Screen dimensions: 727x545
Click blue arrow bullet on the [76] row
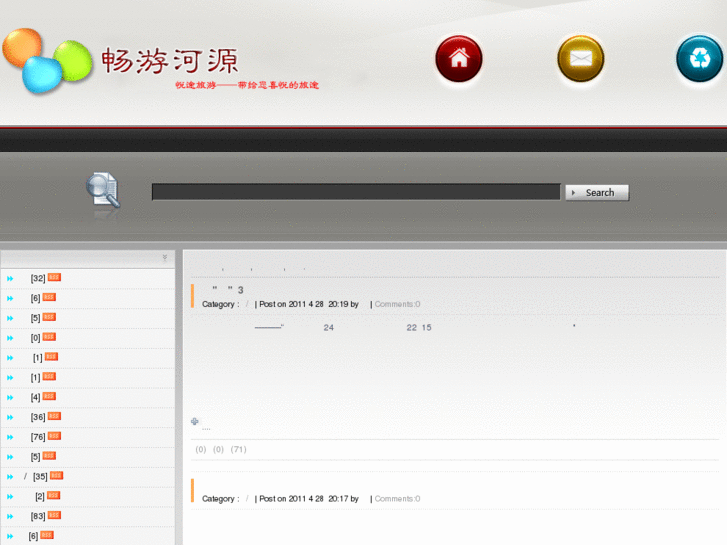click(x=10, y=437)
